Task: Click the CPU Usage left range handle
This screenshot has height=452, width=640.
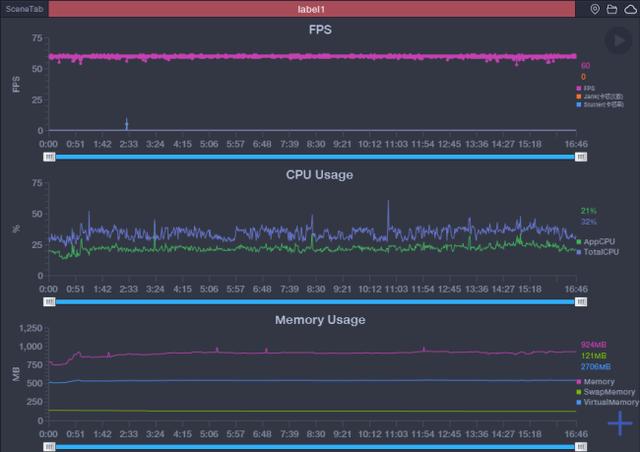Action: (49, 302)
